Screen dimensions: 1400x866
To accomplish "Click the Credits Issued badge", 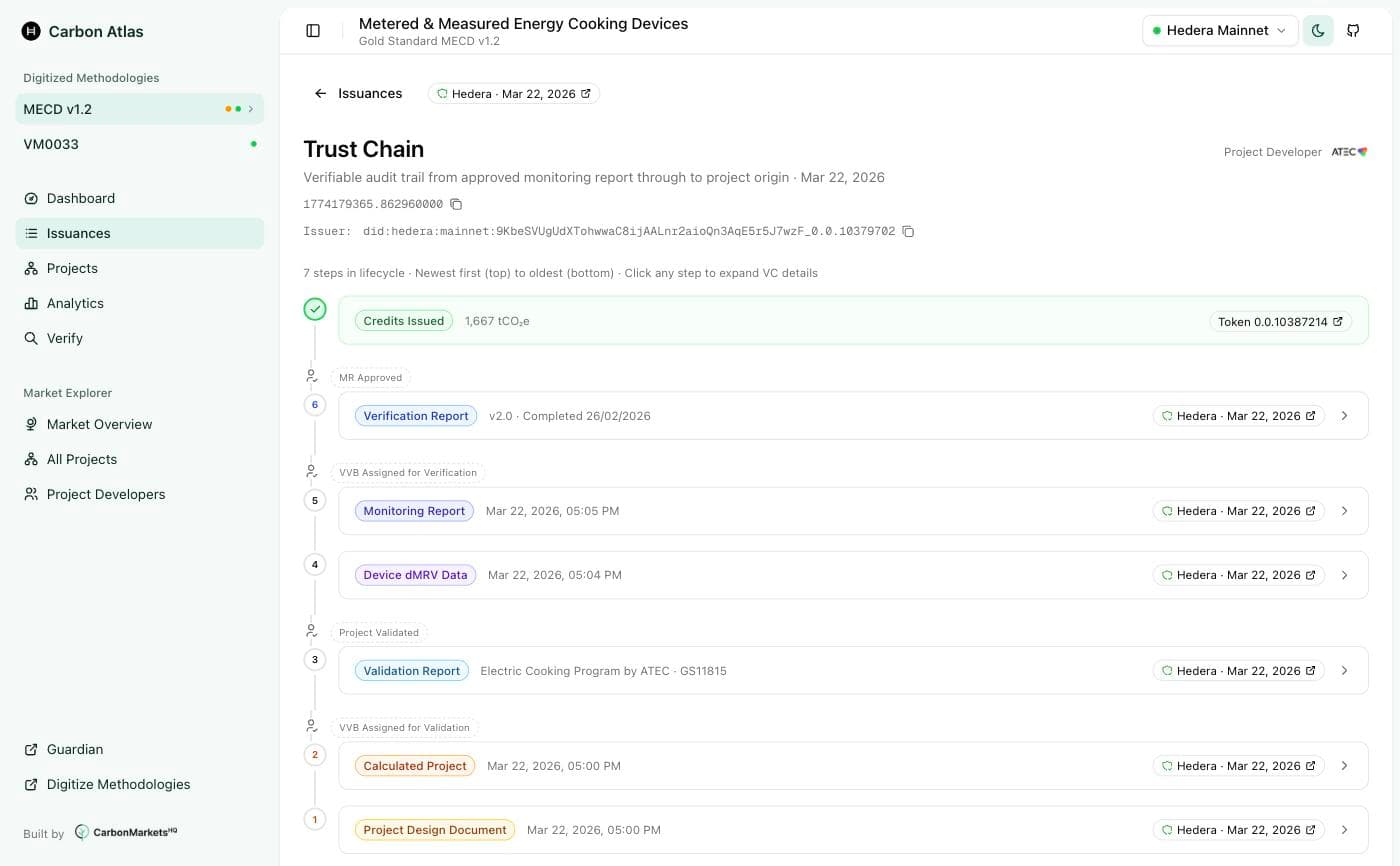I will pos(404,321).
